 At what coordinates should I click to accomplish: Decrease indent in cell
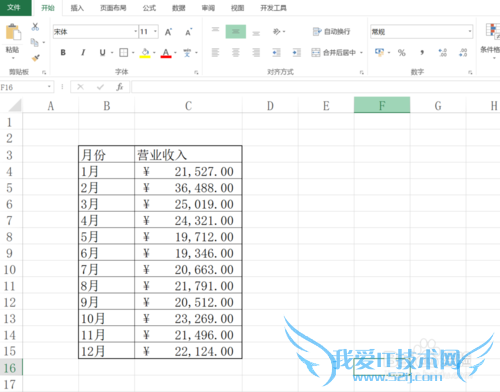point(276,52)
